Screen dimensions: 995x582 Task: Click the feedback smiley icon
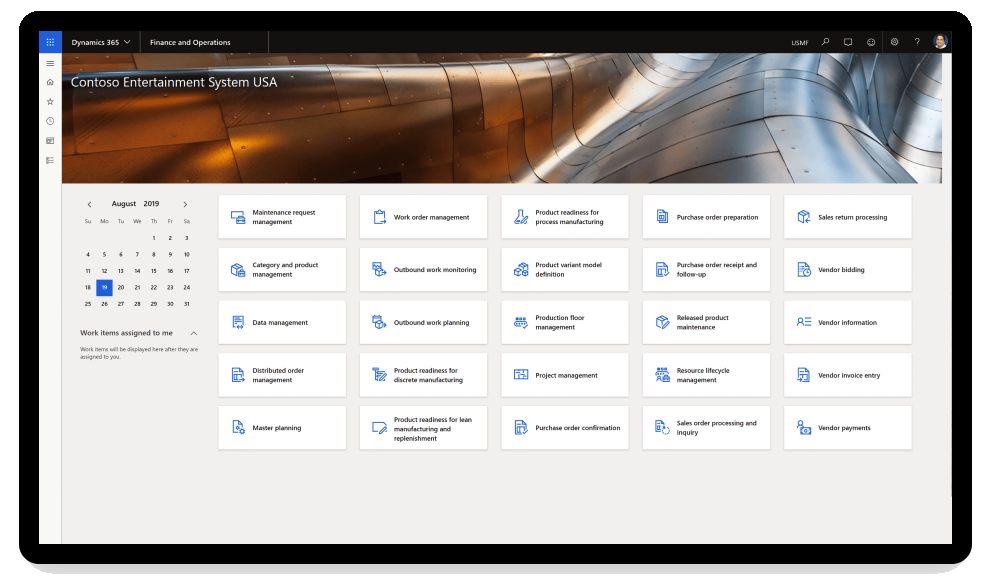pos(871,42)
